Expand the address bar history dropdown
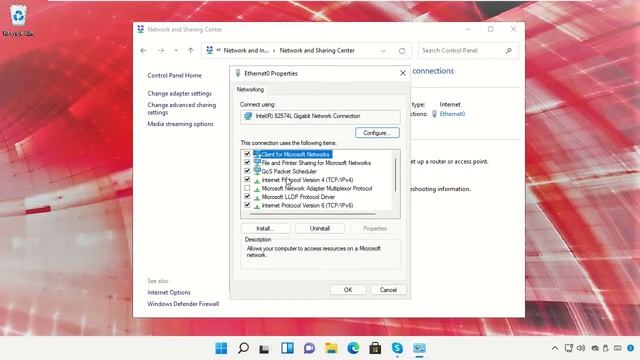 383,51
